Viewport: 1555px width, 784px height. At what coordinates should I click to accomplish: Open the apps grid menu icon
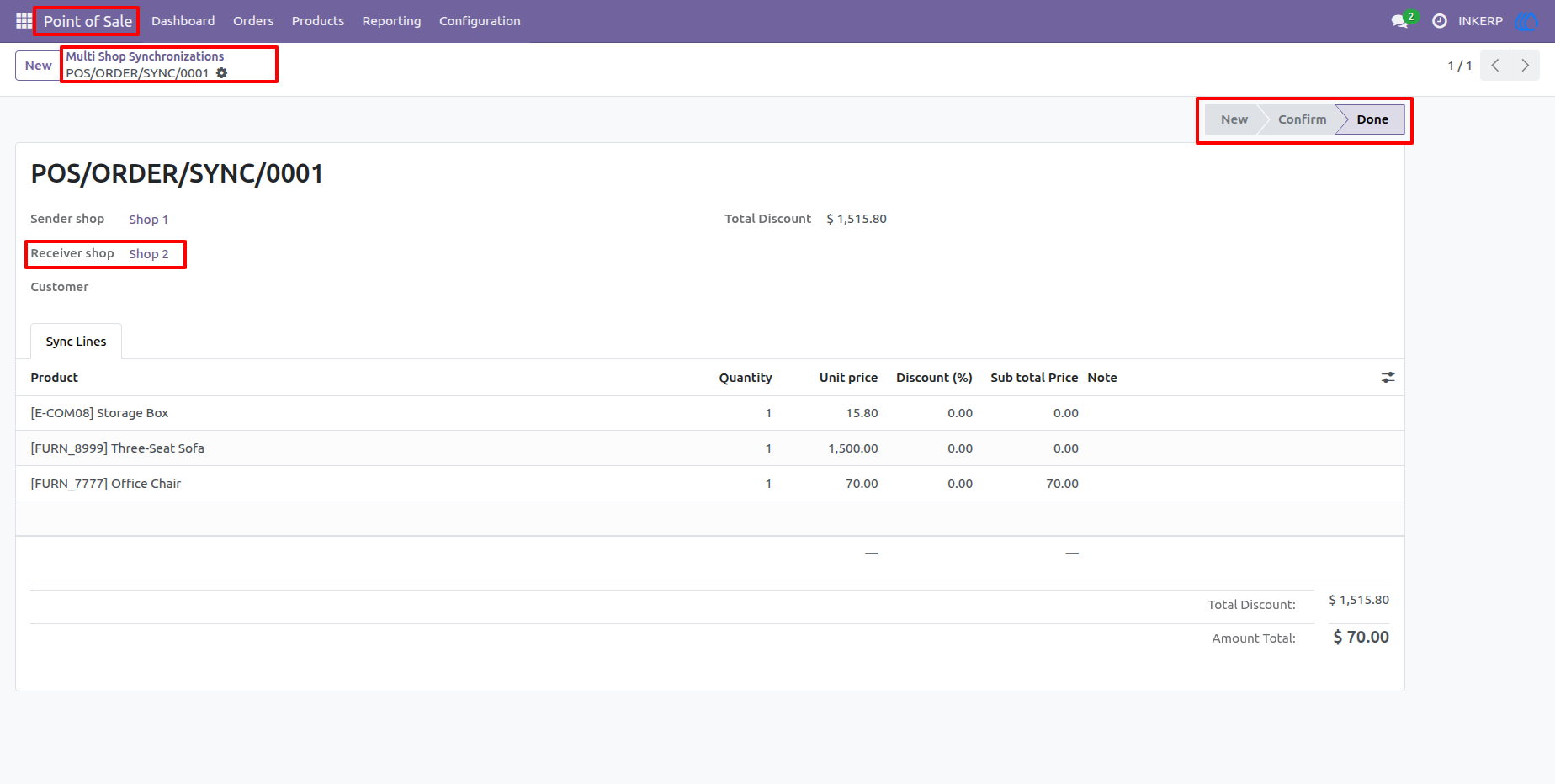pyautogui.click(x=24, y=20)
